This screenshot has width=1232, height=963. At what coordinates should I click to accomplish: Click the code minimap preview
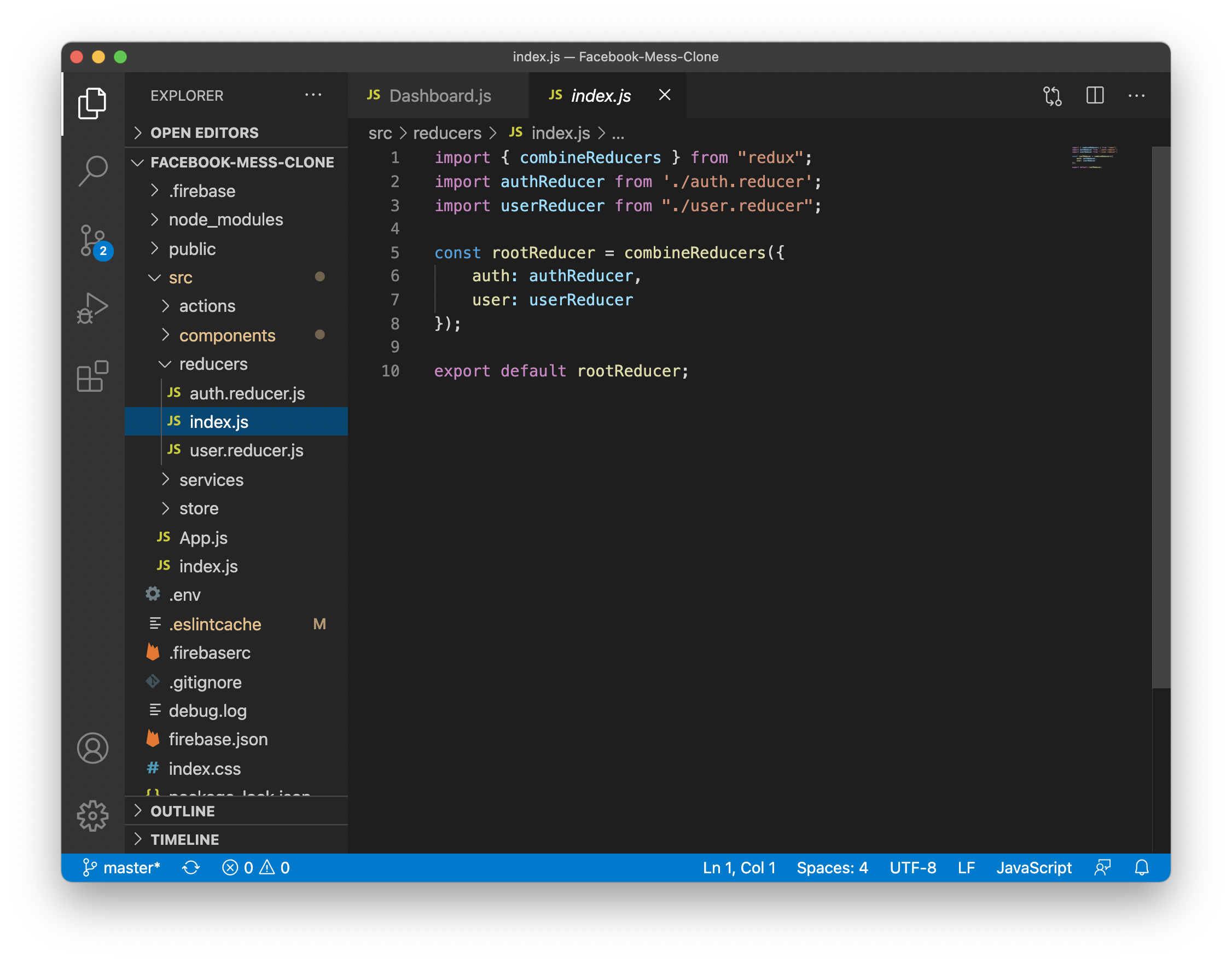[1094, 158]
